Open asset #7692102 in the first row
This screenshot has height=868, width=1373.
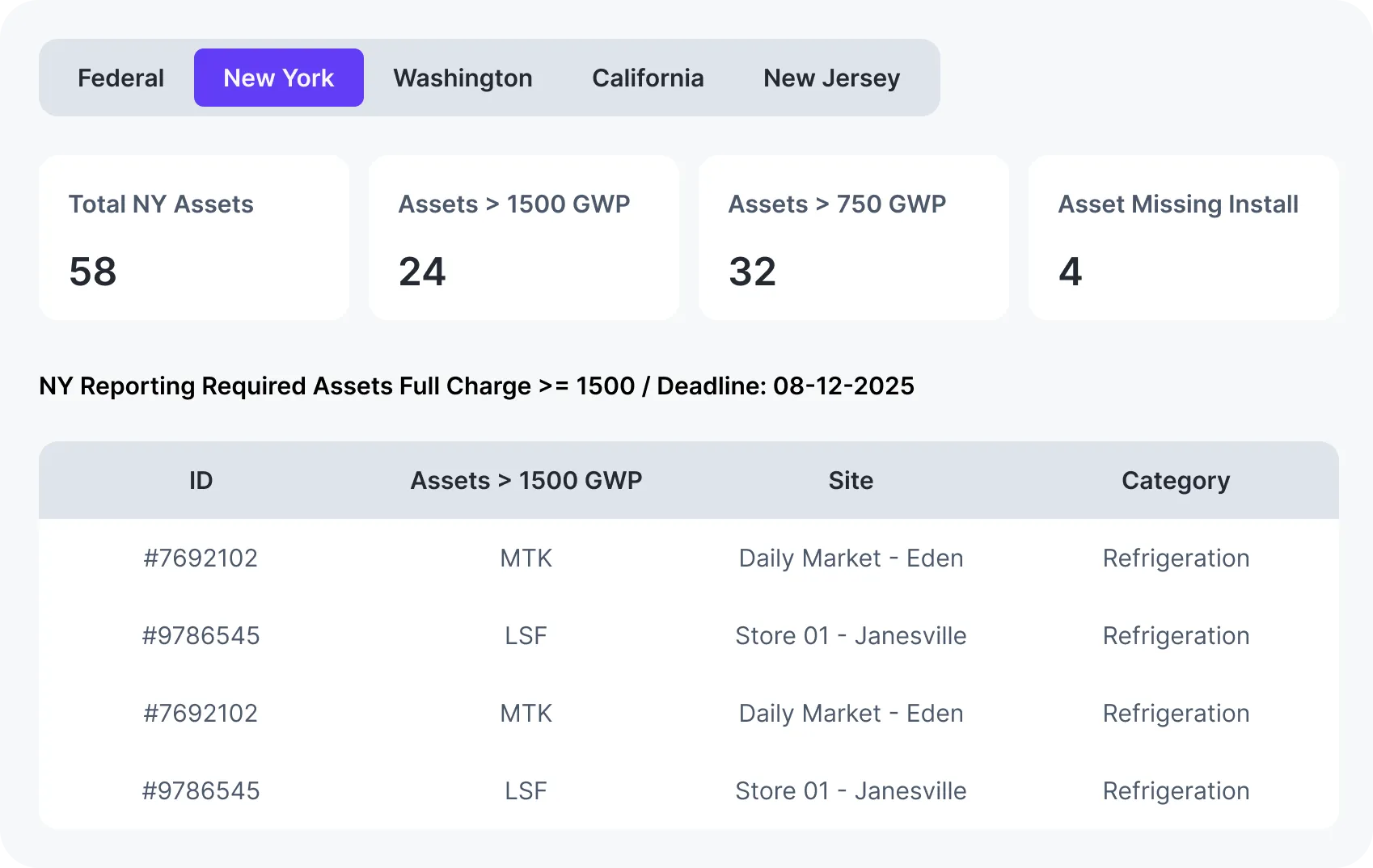(x=201, y=558)
